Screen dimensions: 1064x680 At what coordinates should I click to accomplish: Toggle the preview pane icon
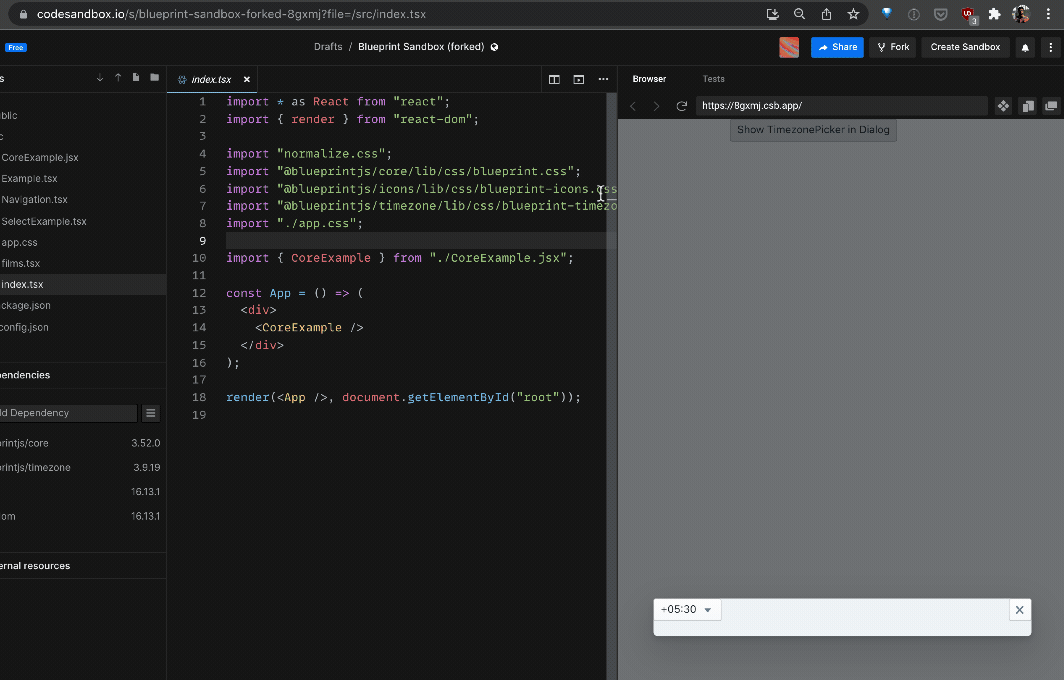[578, 79]
